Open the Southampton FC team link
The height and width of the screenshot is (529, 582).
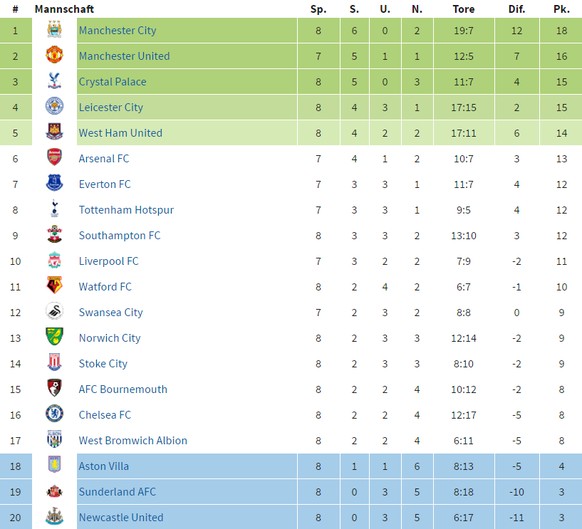tap(120, 235)
